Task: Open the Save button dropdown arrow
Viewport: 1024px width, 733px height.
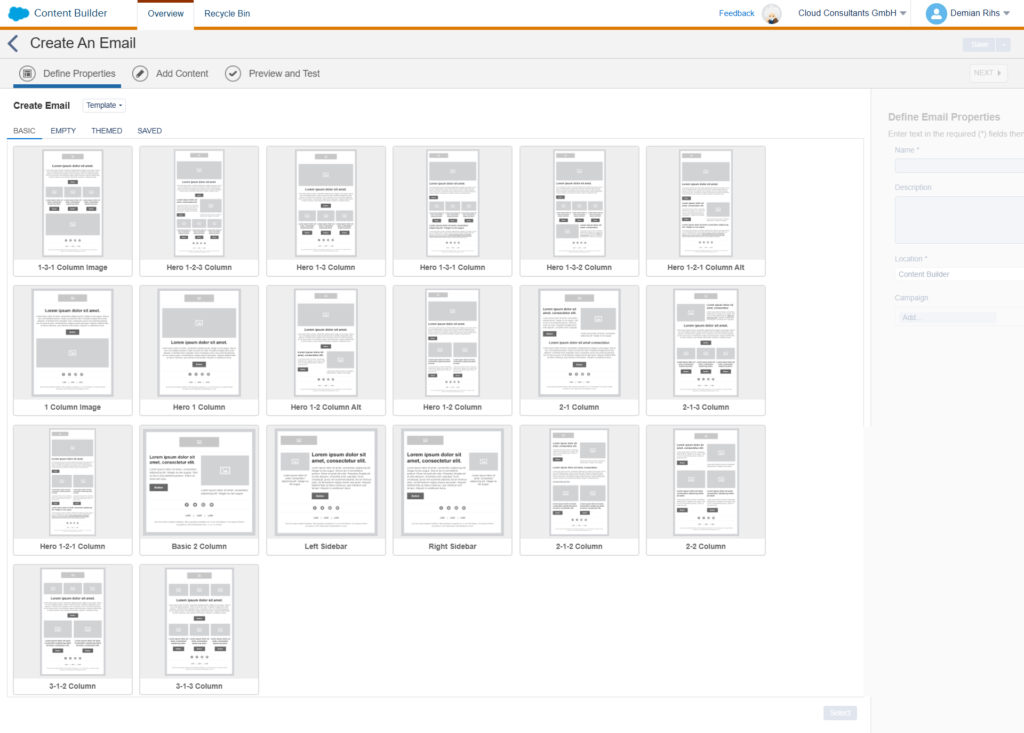Action: (1004, 44)
